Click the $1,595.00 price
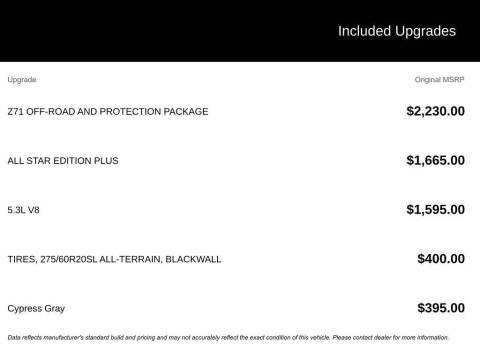This screenshot has height=360, width=480. pos(435,210)
